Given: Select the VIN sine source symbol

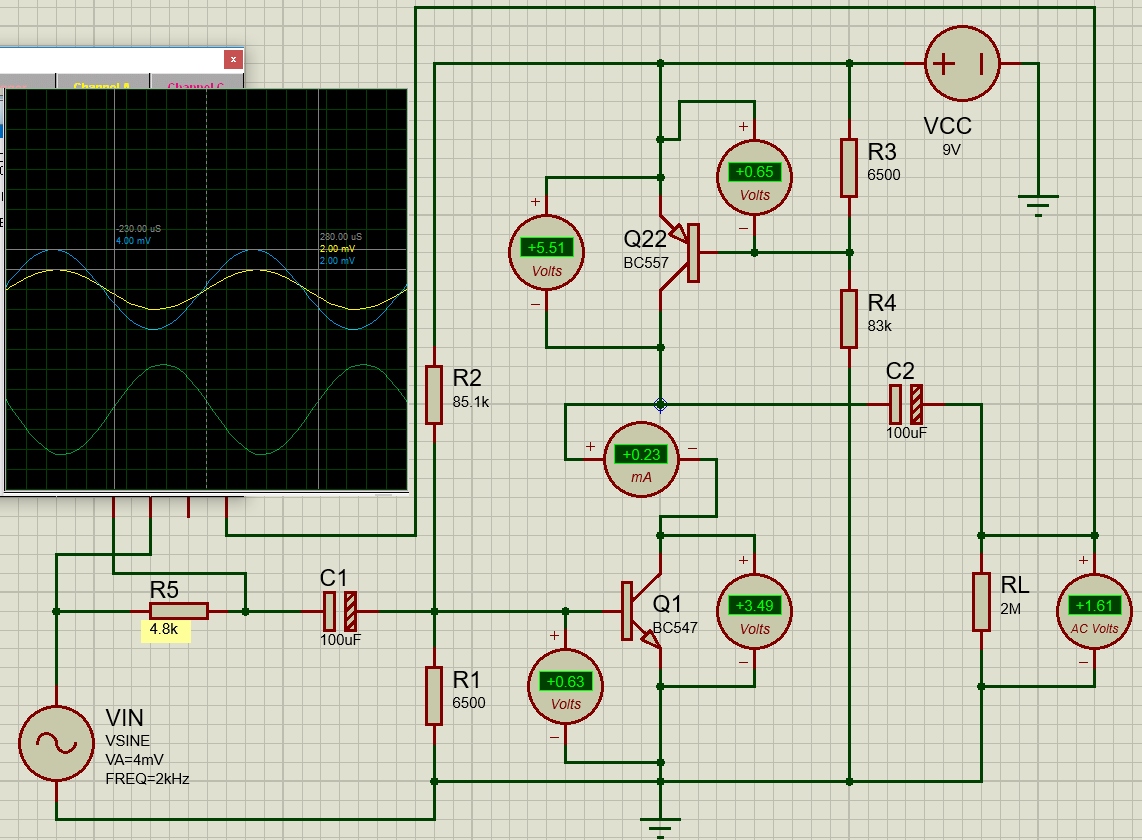Looking at the screenshot, I should 56,744.
